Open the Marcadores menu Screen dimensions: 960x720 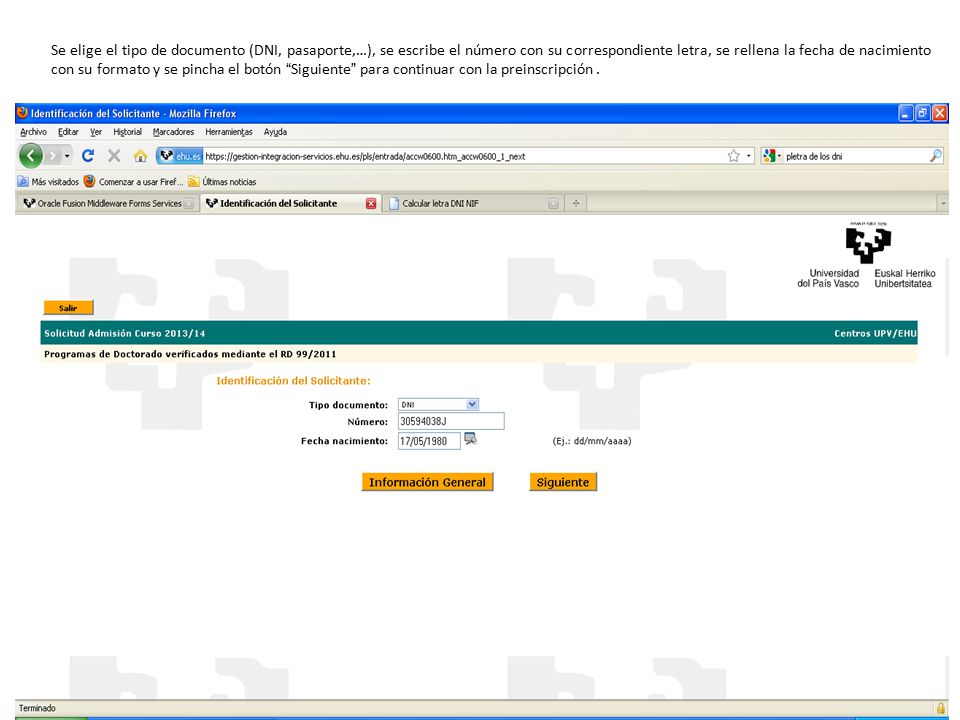(x=173, y=132)
